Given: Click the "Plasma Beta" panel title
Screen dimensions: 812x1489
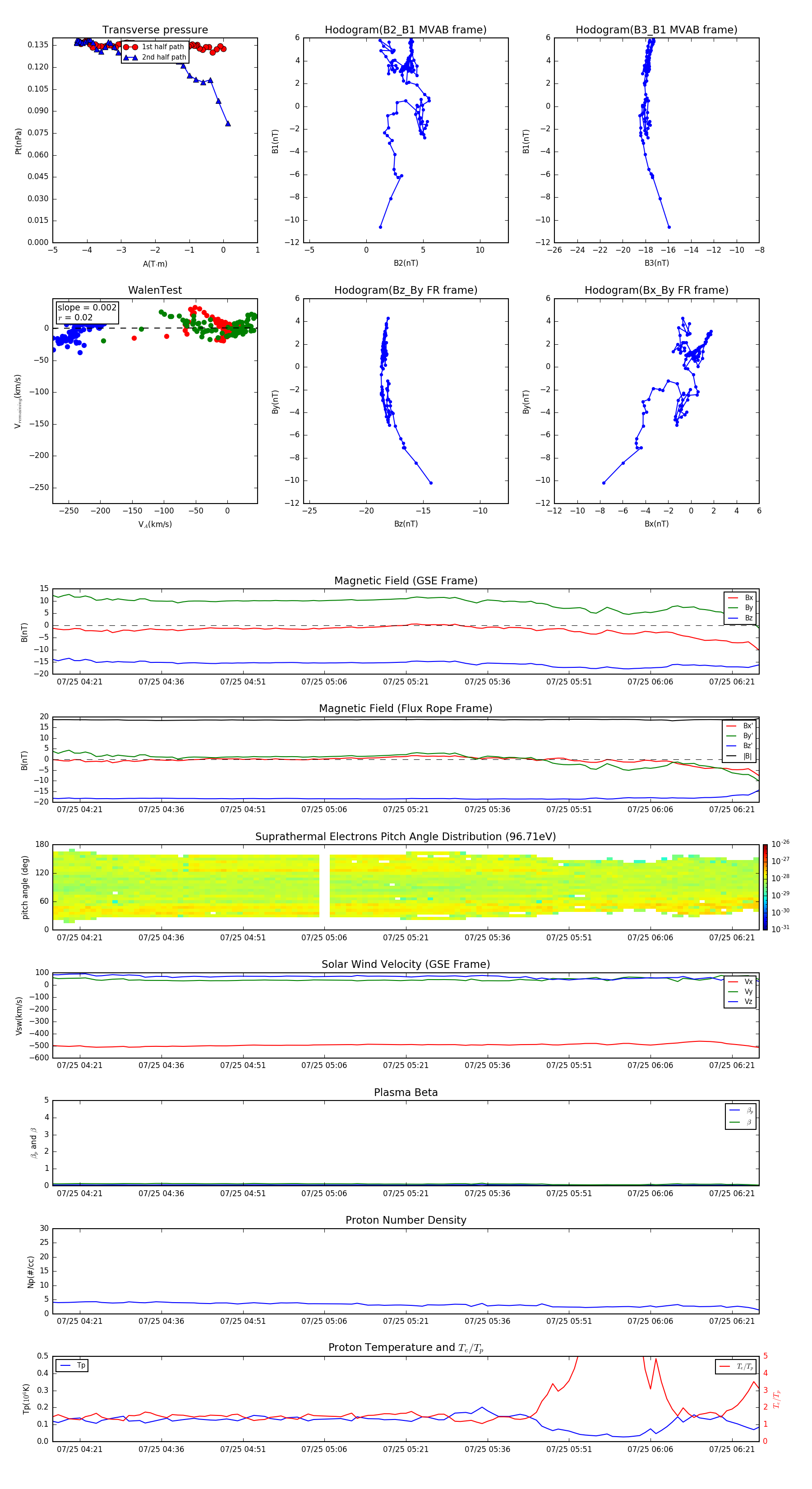Looking at the screenshot, I should 406,1093.
